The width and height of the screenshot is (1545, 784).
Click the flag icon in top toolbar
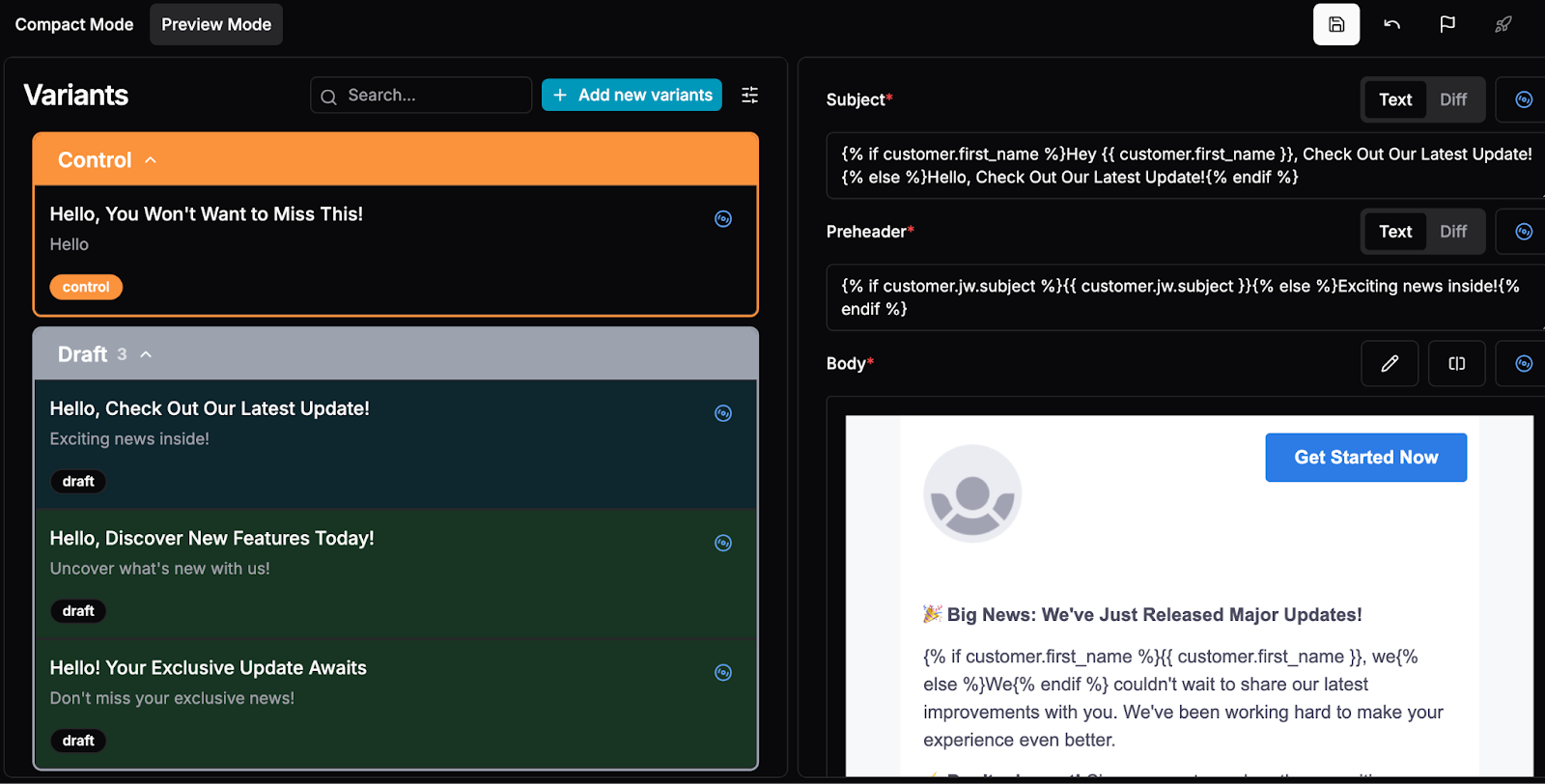click(1447, 25)
